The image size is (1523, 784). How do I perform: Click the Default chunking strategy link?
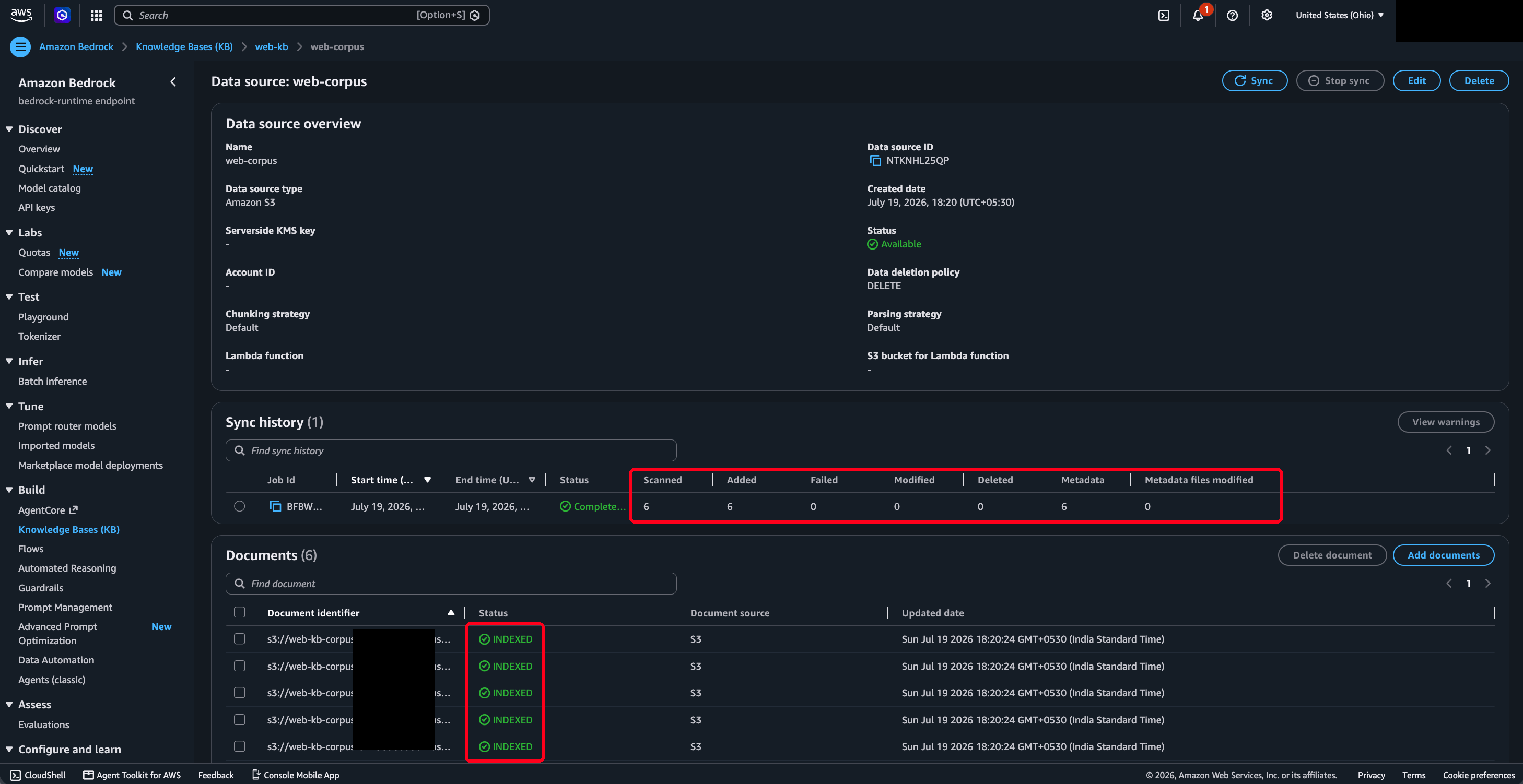click(242, 327)
